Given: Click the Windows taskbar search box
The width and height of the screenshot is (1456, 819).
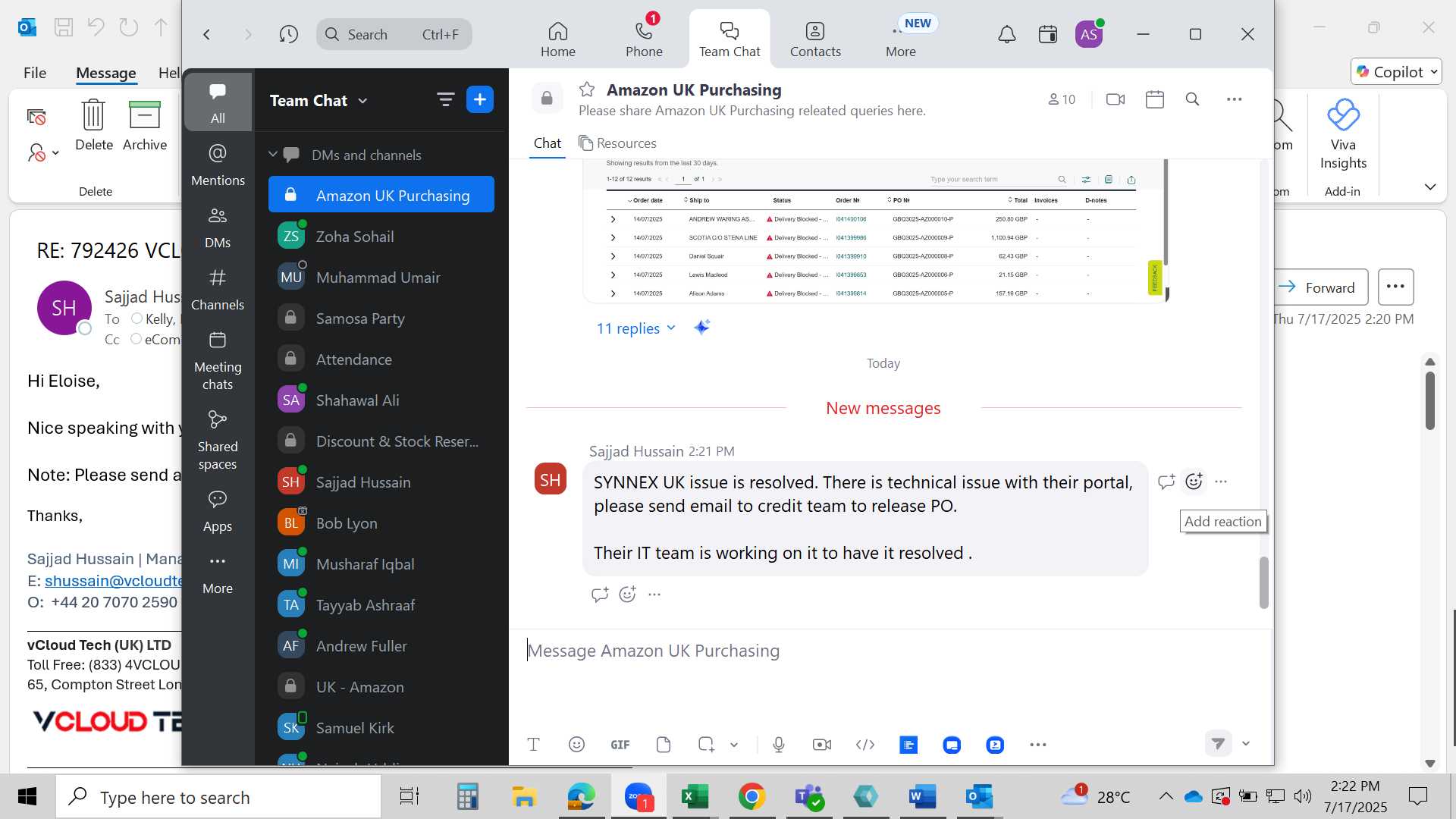Looking at the screenshot, I should tap(218, 797).
